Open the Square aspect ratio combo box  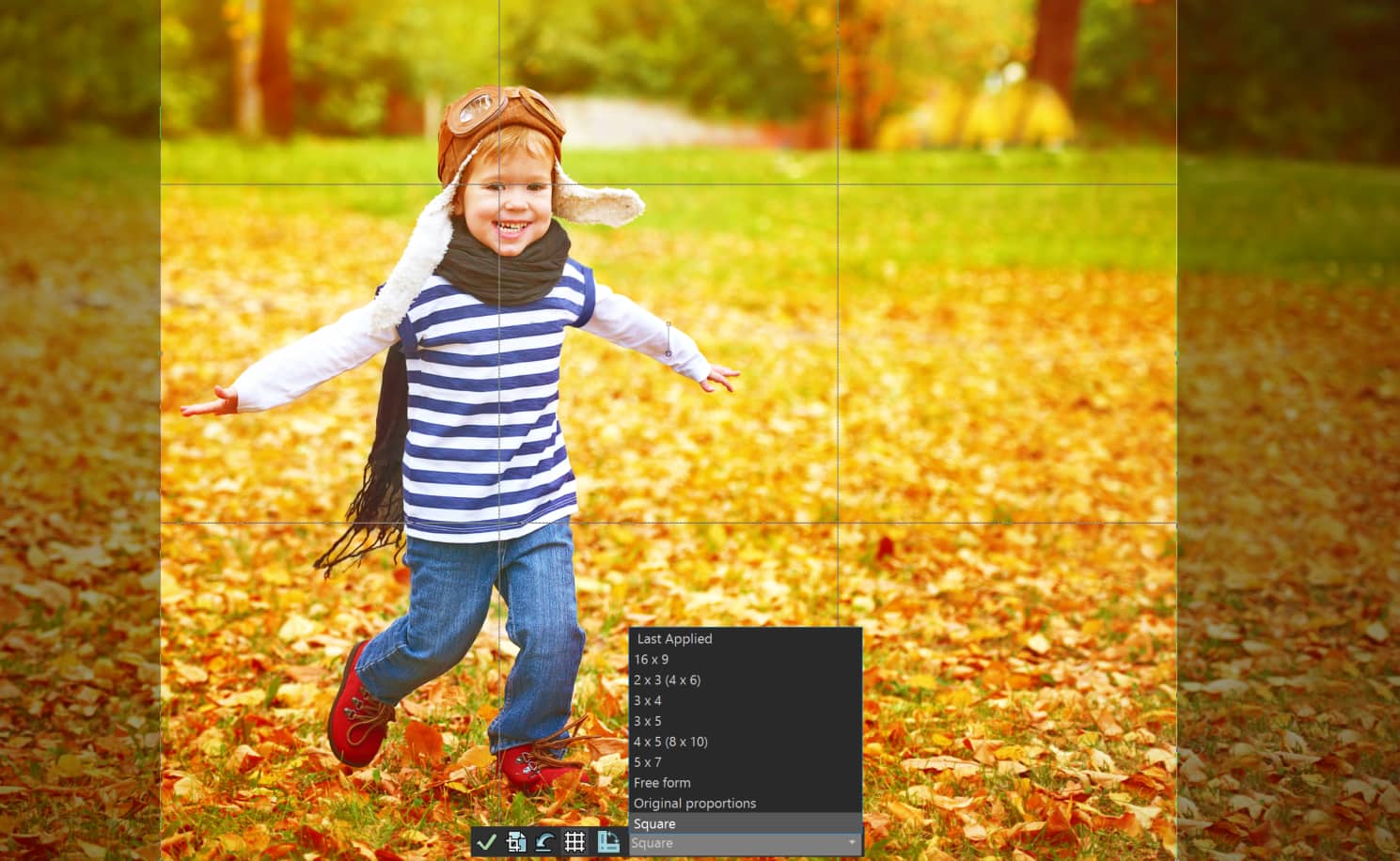point(745,843)
